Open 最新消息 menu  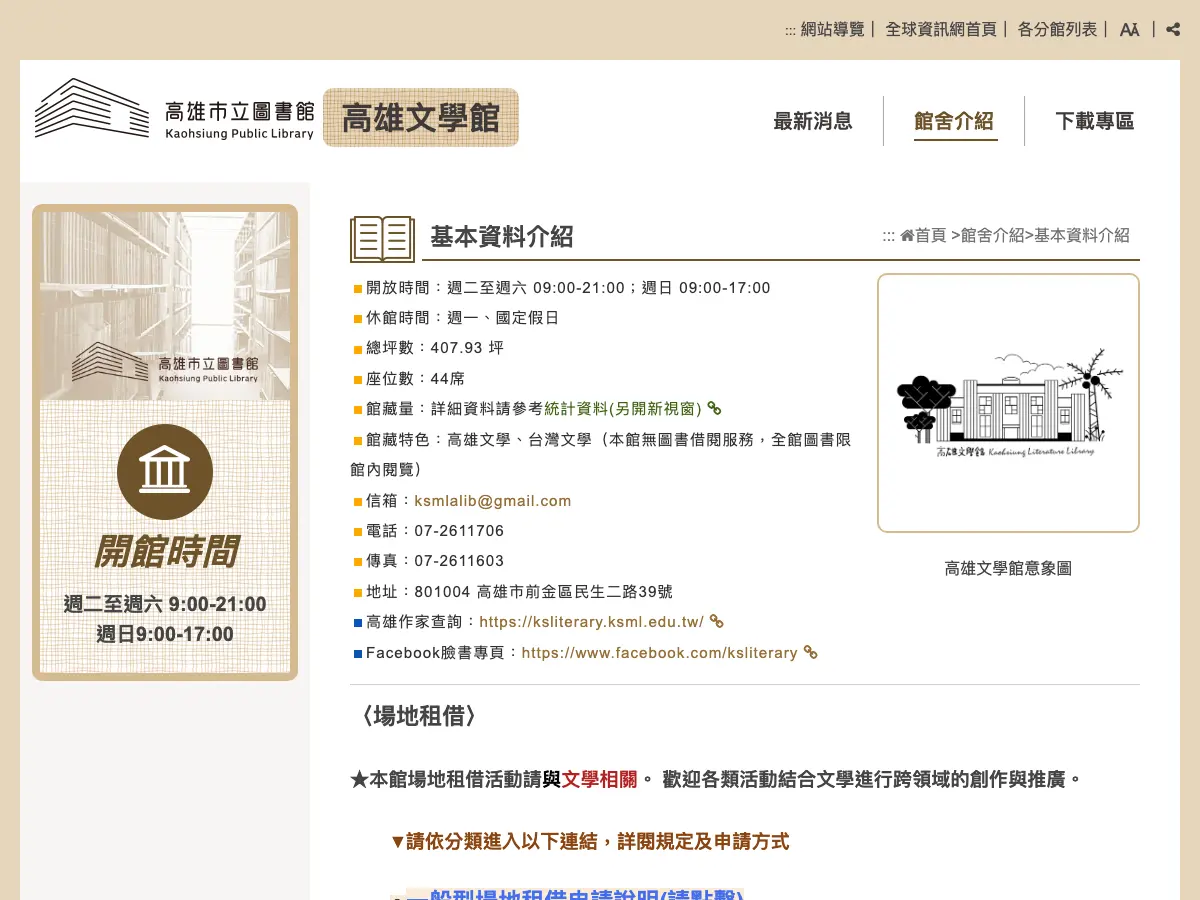(813, 121)
